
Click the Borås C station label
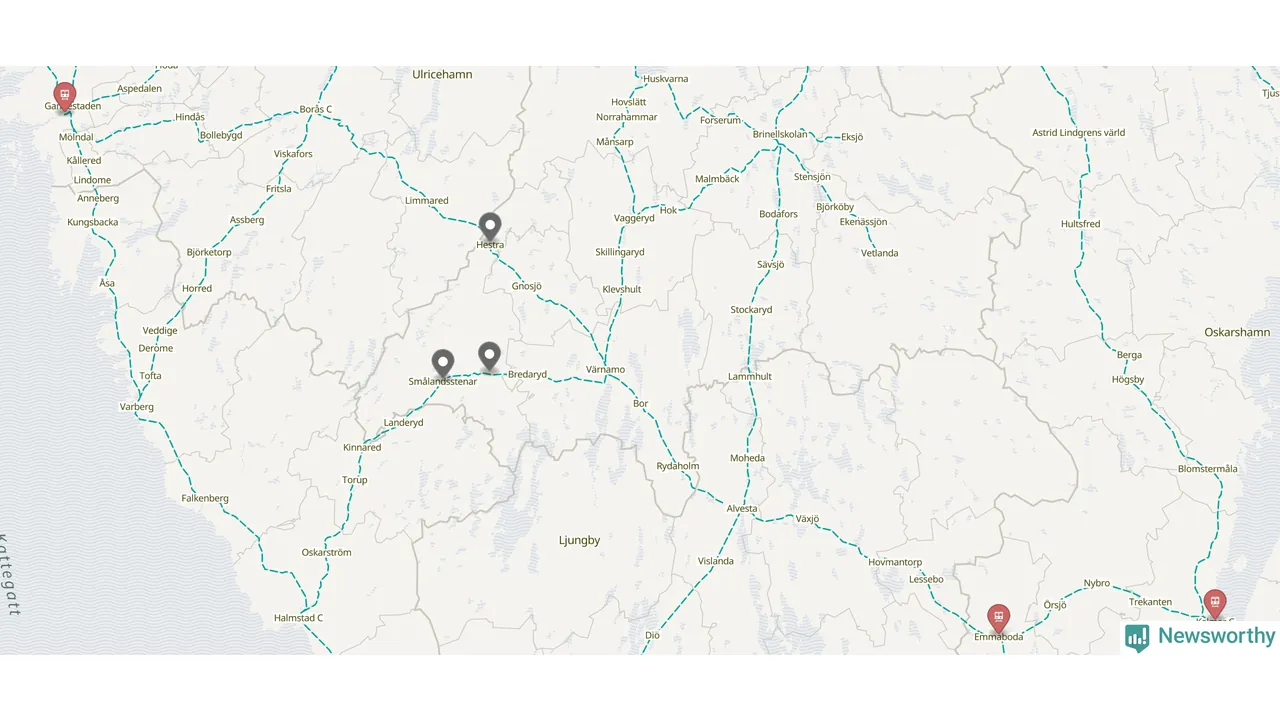pyautogui.click(x=316, y=109)
